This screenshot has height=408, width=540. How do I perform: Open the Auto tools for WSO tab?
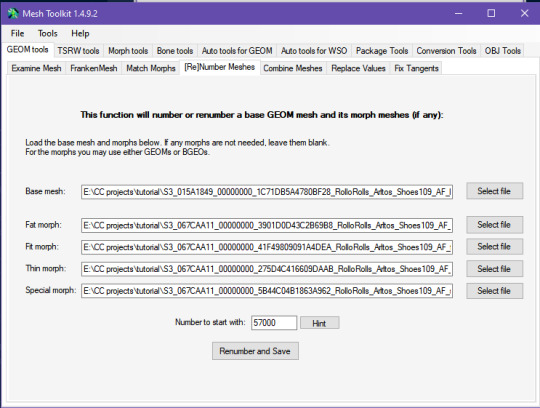pos(314,51)
